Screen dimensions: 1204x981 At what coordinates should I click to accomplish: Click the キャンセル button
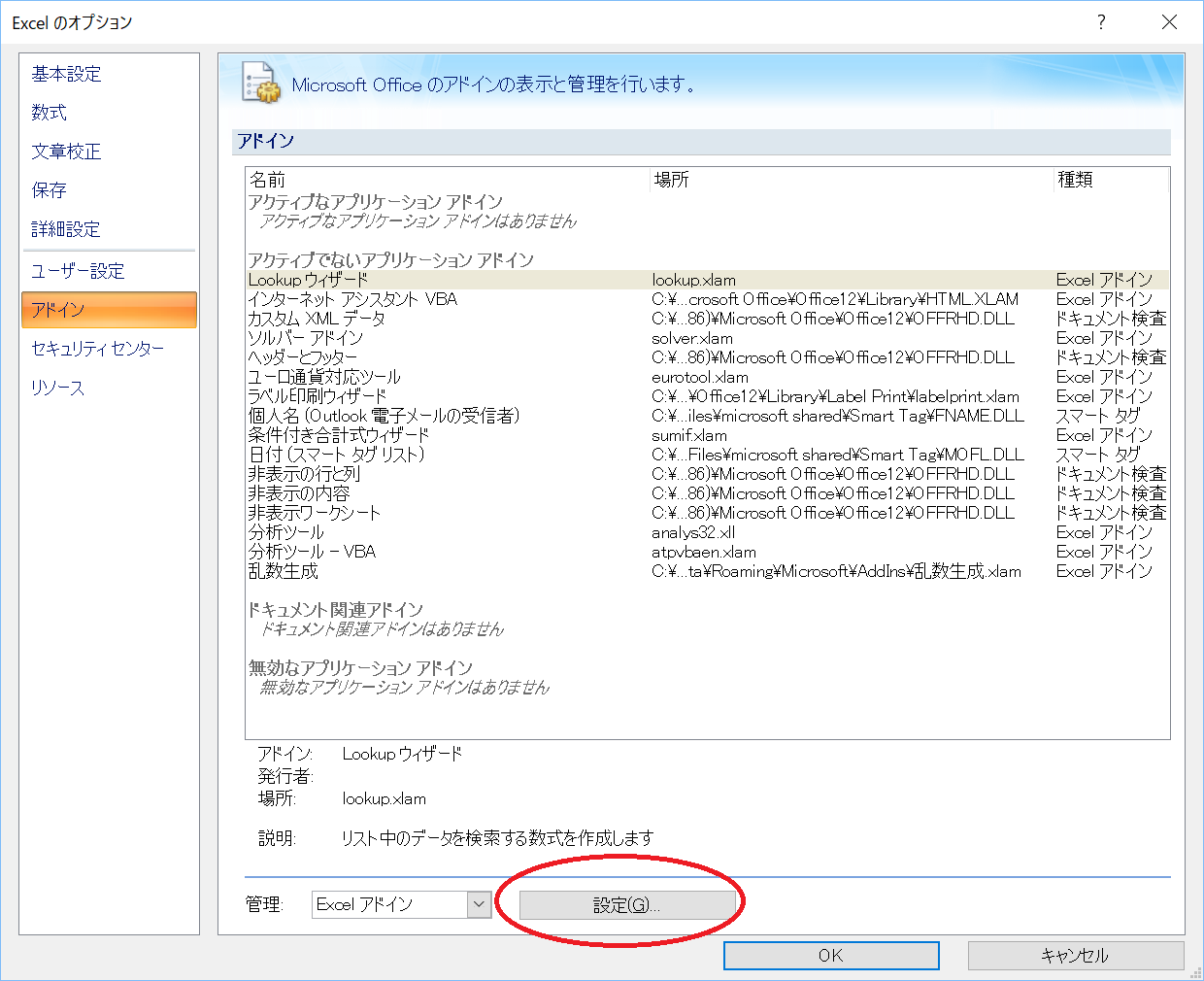pos(1076,956)
